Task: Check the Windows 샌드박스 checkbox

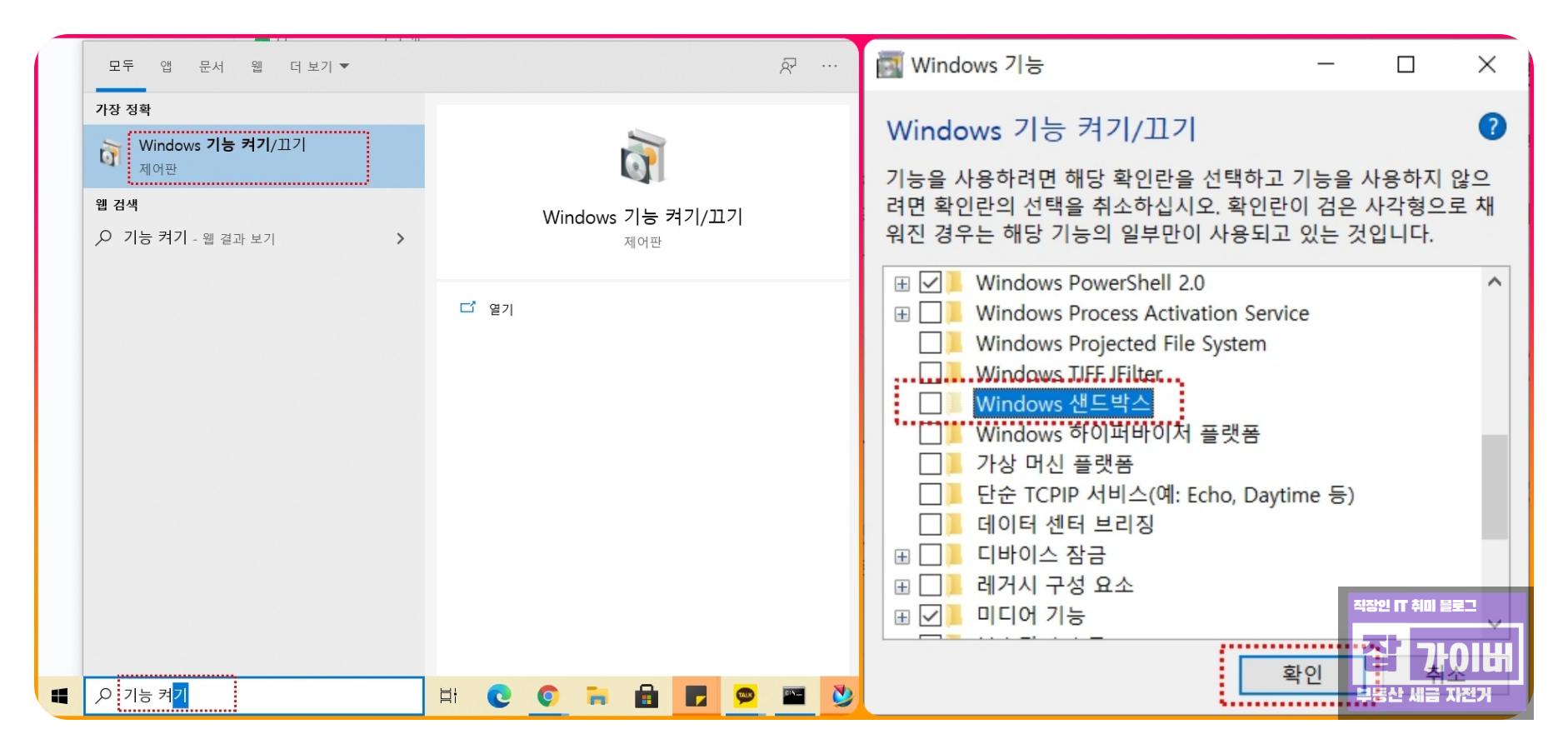Action: (930, 403)
